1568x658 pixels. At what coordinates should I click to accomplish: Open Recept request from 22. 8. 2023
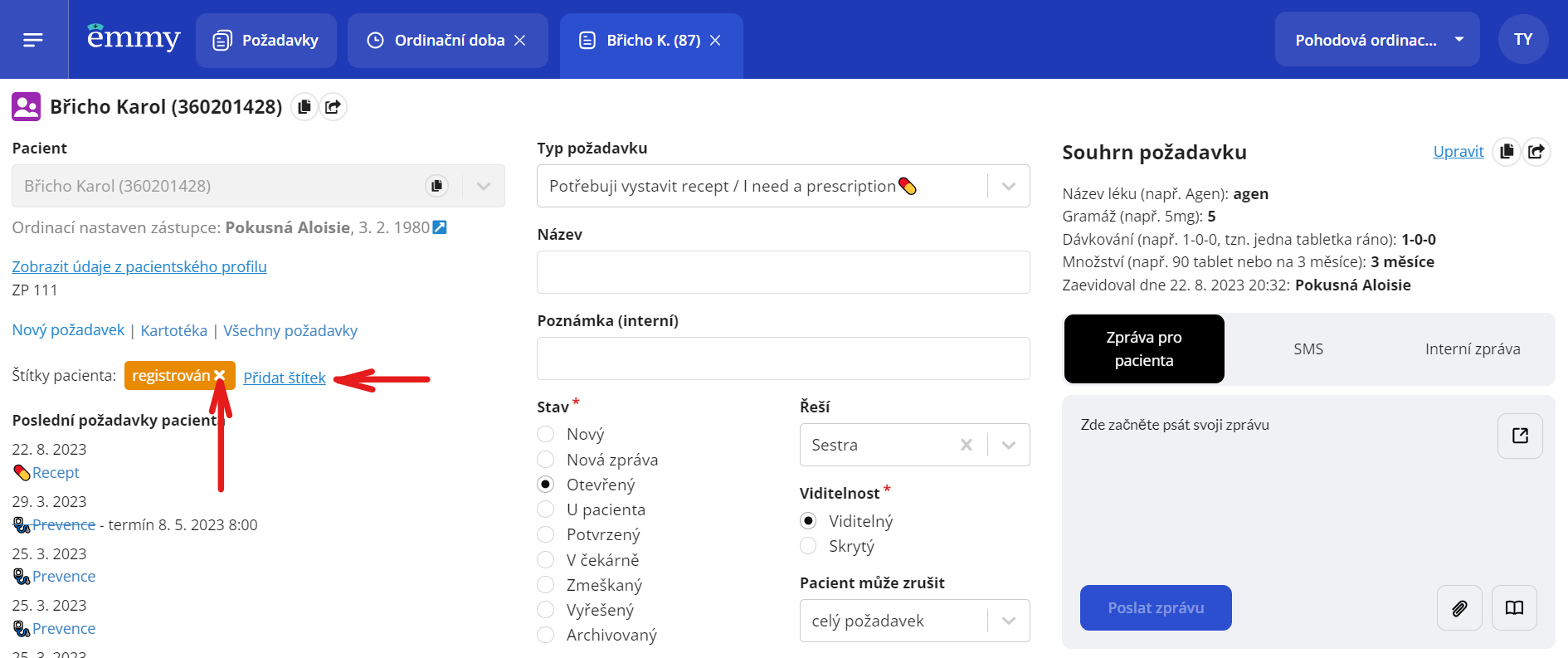pyautogui.click(x=56, y=473)
